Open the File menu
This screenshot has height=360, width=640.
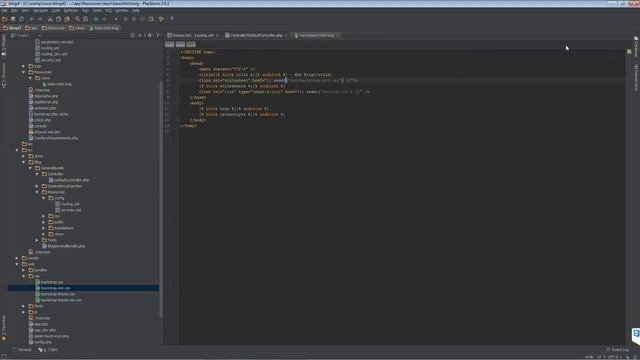pos(4,11)
